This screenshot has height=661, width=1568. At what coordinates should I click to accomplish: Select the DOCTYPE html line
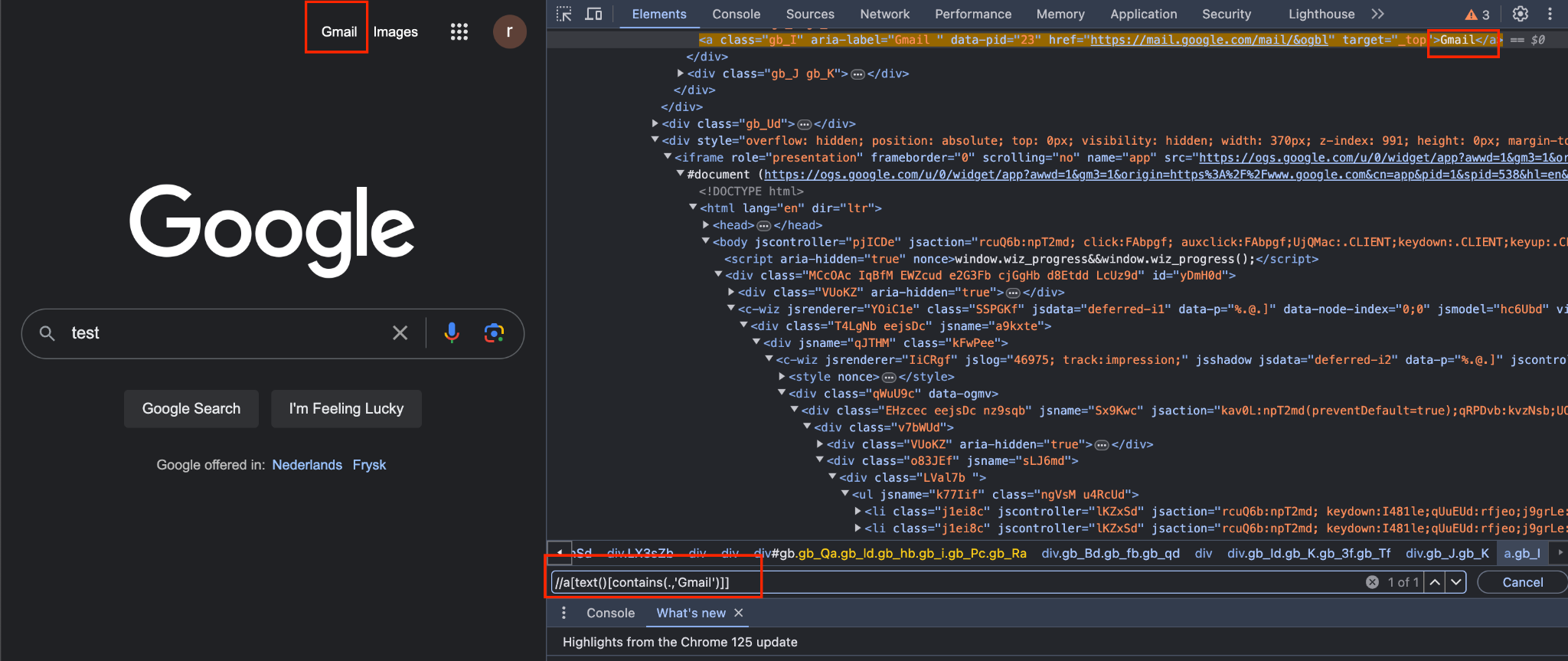click(x=751, y=191)
